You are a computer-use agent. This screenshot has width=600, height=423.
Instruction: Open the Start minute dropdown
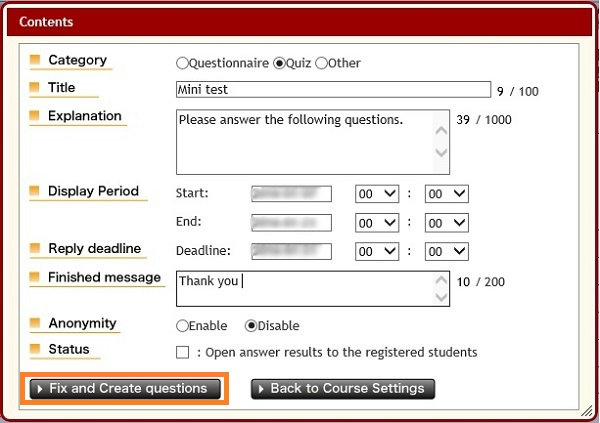click(446, 194)
